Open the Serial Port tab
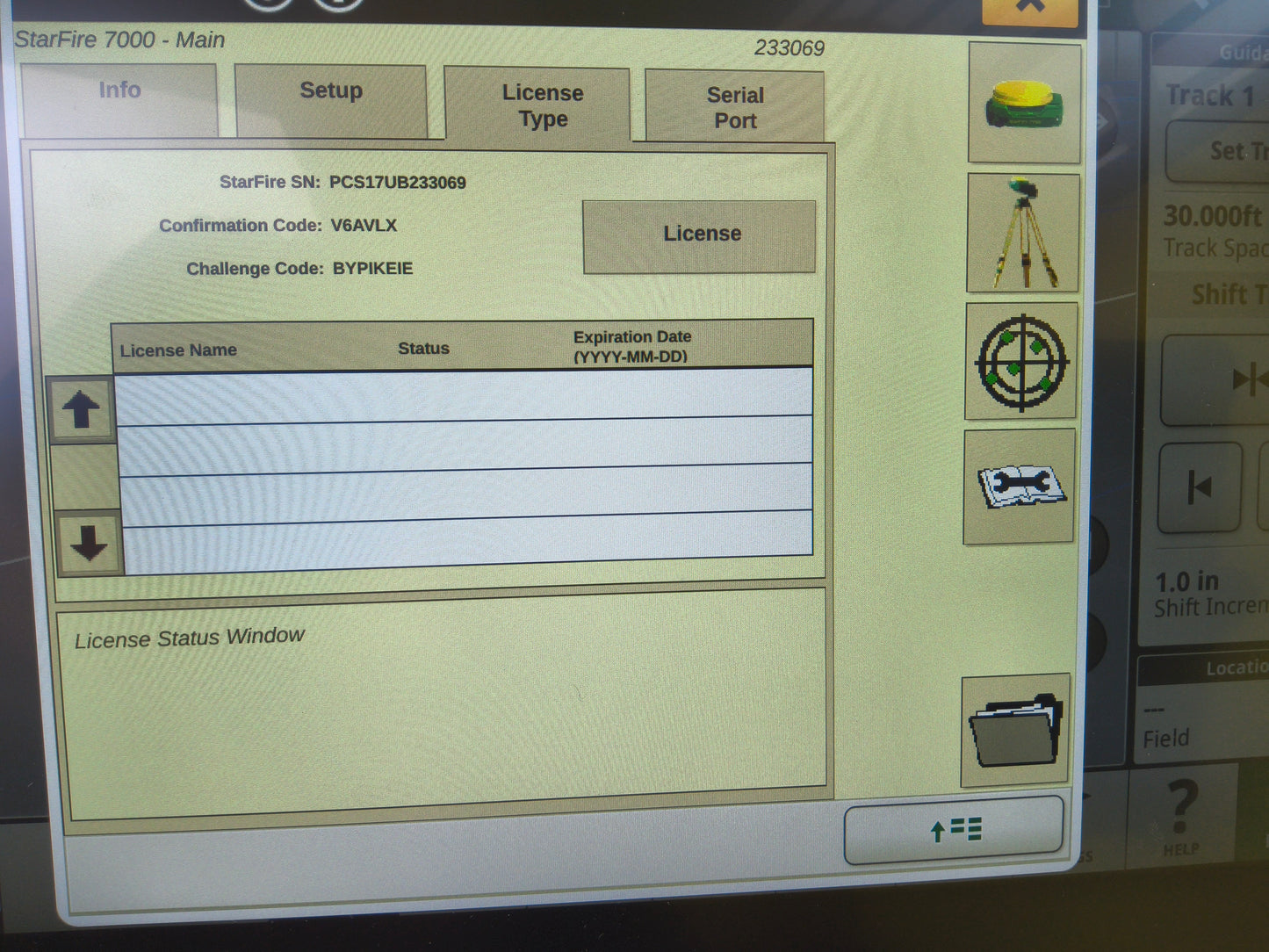Screen dimensions: 1269x952 tap(735, 107)
